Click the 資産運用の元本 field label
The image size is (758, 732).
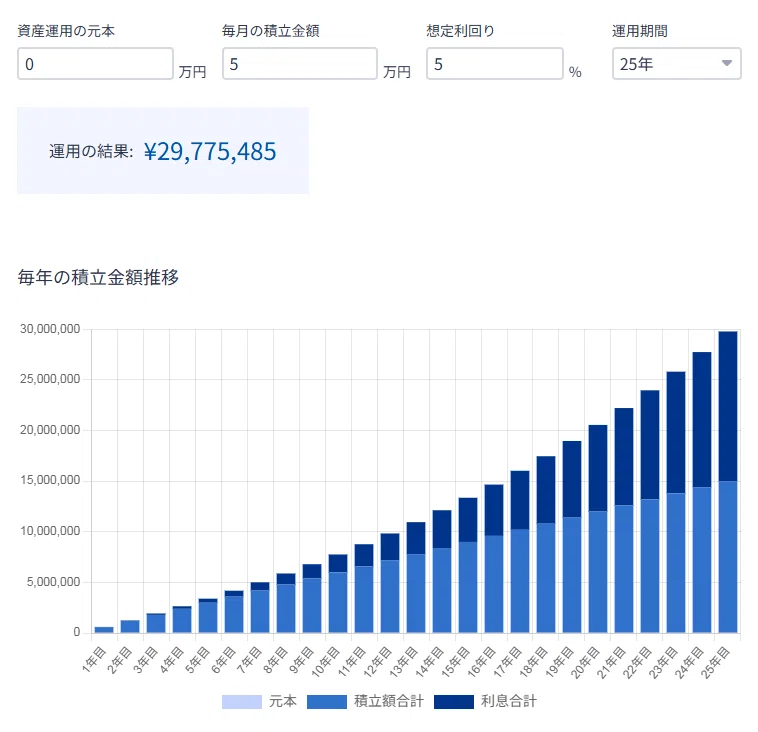[66, 31]
